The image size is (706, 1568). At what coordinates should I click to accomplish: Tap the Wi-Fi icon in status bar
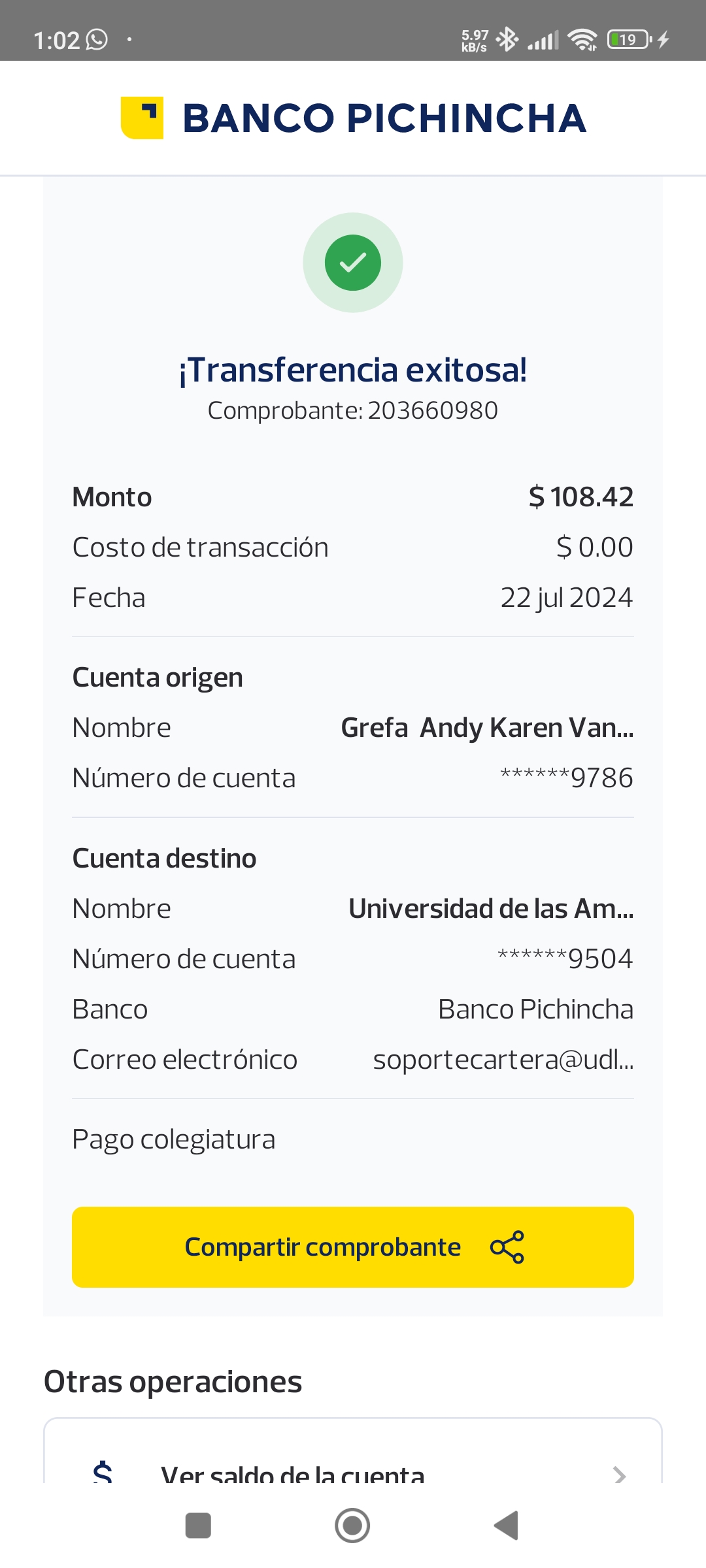click(582, 40)
